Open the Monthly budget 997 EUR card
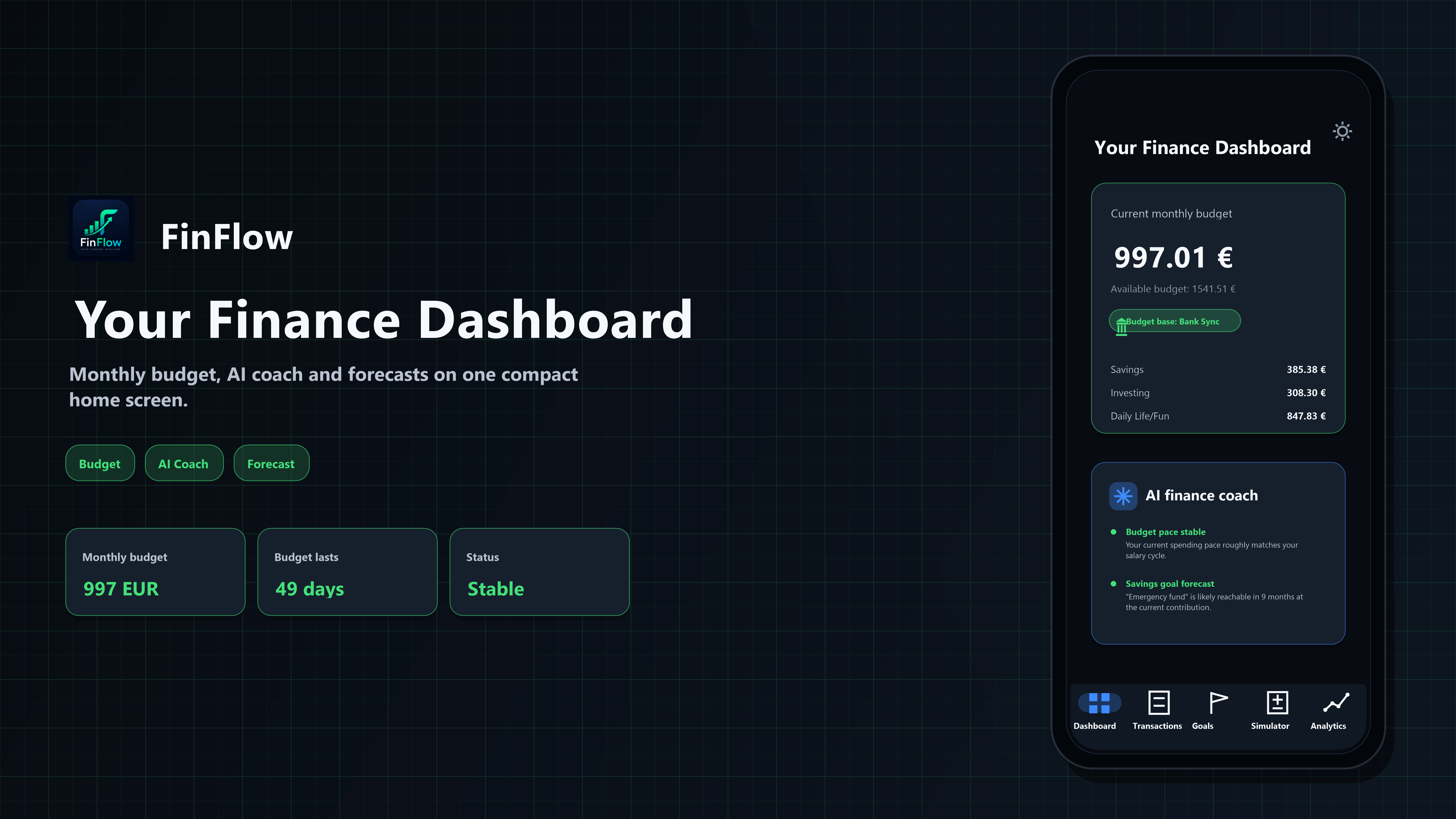Screen dimensions: 1456x819 pyautogui.click(x=155, y=572)
